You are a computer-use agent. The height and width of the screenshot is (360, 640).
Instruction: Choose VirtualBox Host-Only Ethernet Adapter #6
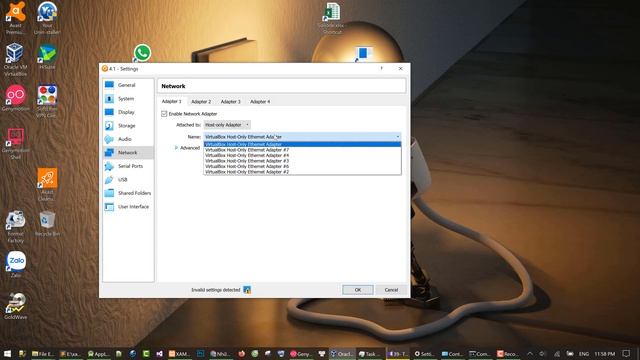point(302,167)
